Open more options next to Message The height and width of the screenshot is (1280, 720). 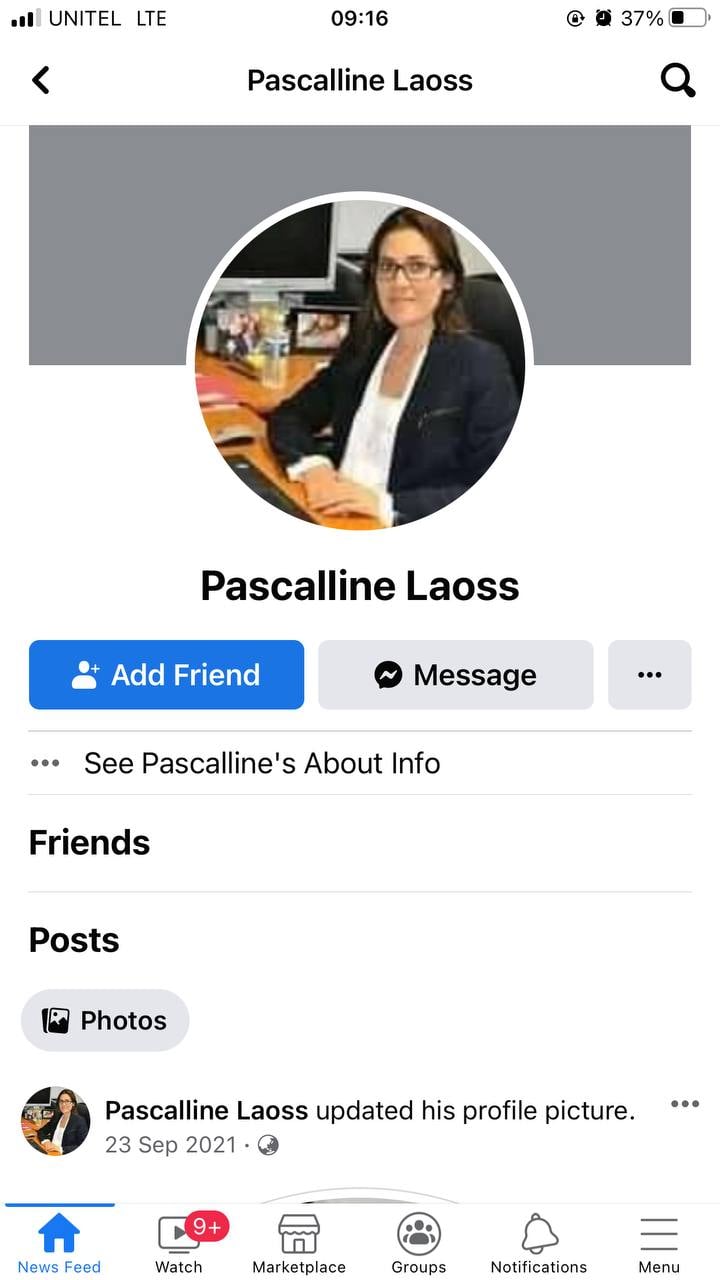(650, 675)
